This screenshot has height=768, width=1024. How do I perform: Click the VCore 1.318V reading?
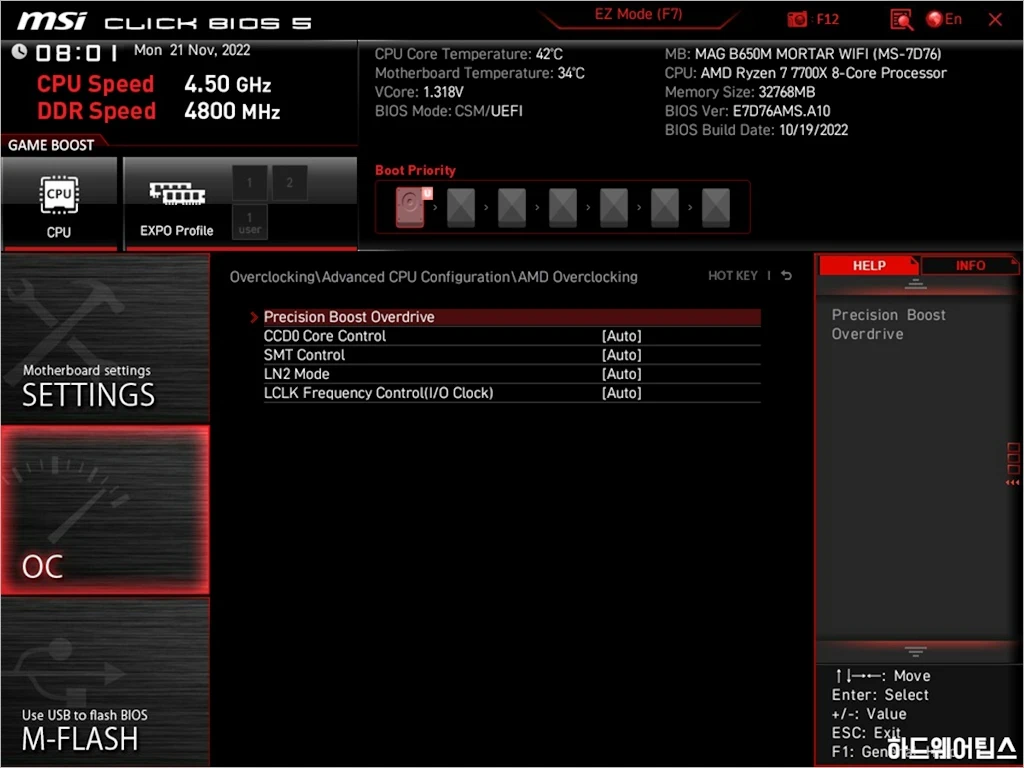tap(419, 92)
